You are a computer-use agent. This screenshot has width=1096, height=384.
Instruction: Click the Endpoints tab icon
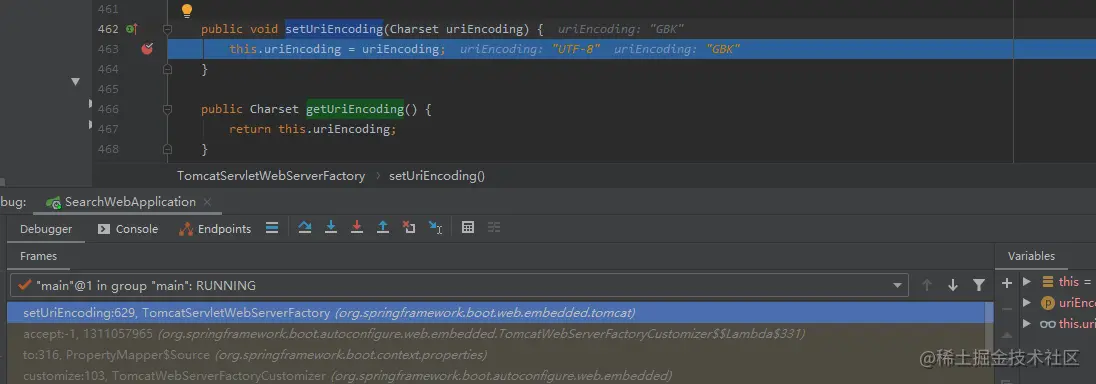pos(186,229)
